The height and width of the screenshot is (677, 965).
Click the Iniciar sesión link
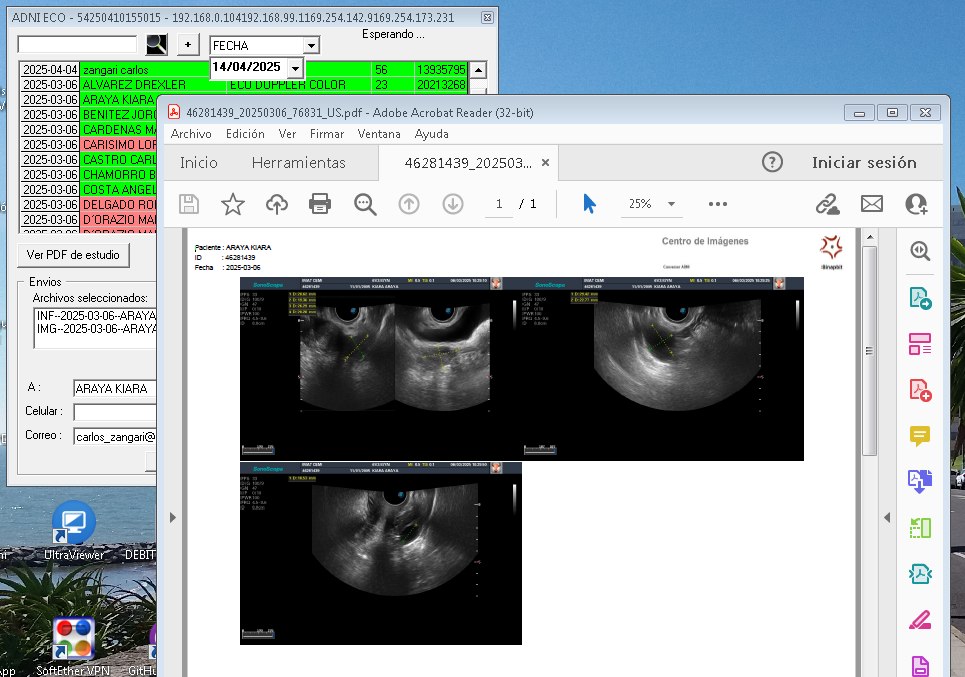tap(863, 162)
